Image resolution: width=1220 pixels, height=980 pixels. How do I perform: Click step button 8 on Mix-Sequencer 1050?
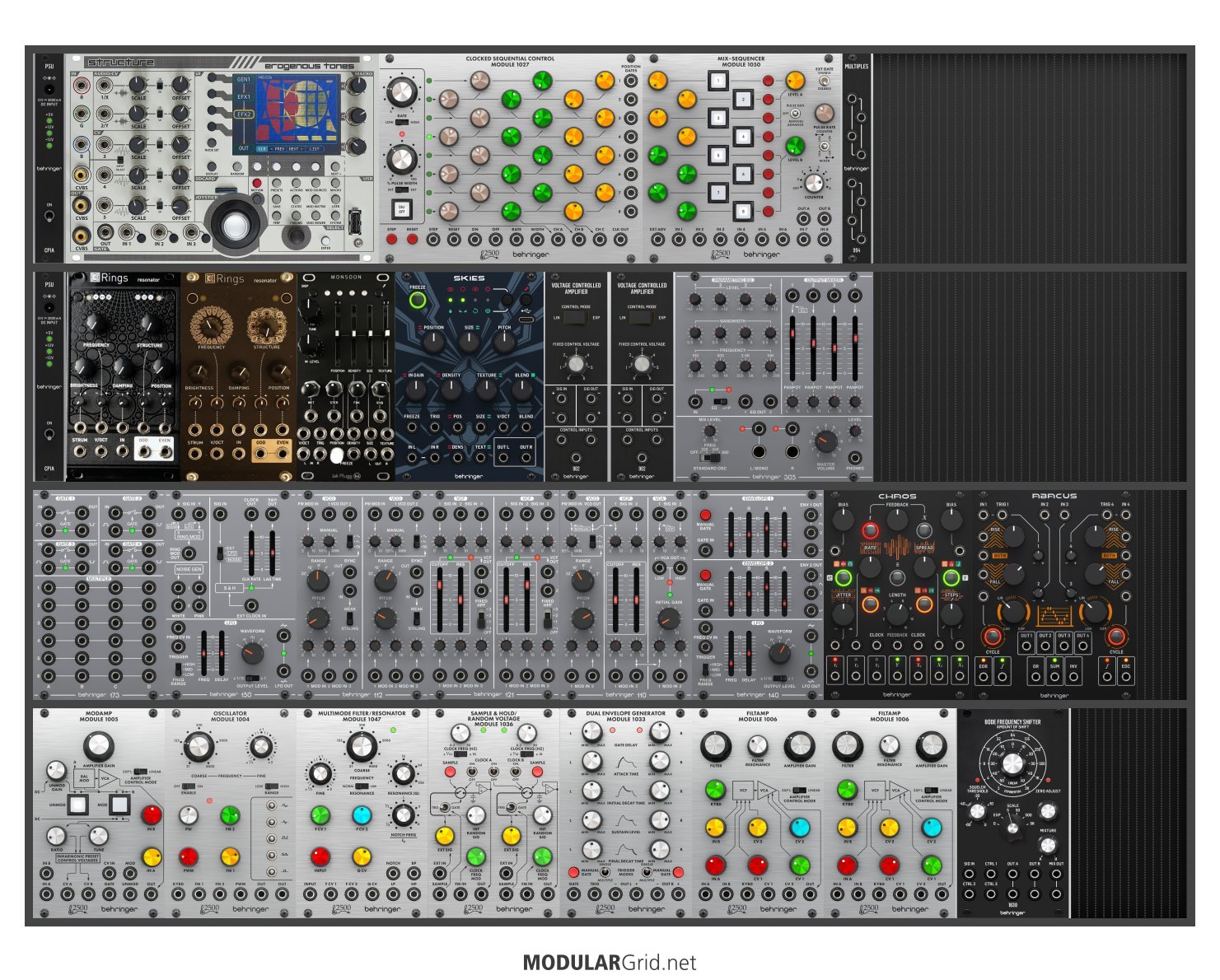pyautogui.click(x=742, y=211)
